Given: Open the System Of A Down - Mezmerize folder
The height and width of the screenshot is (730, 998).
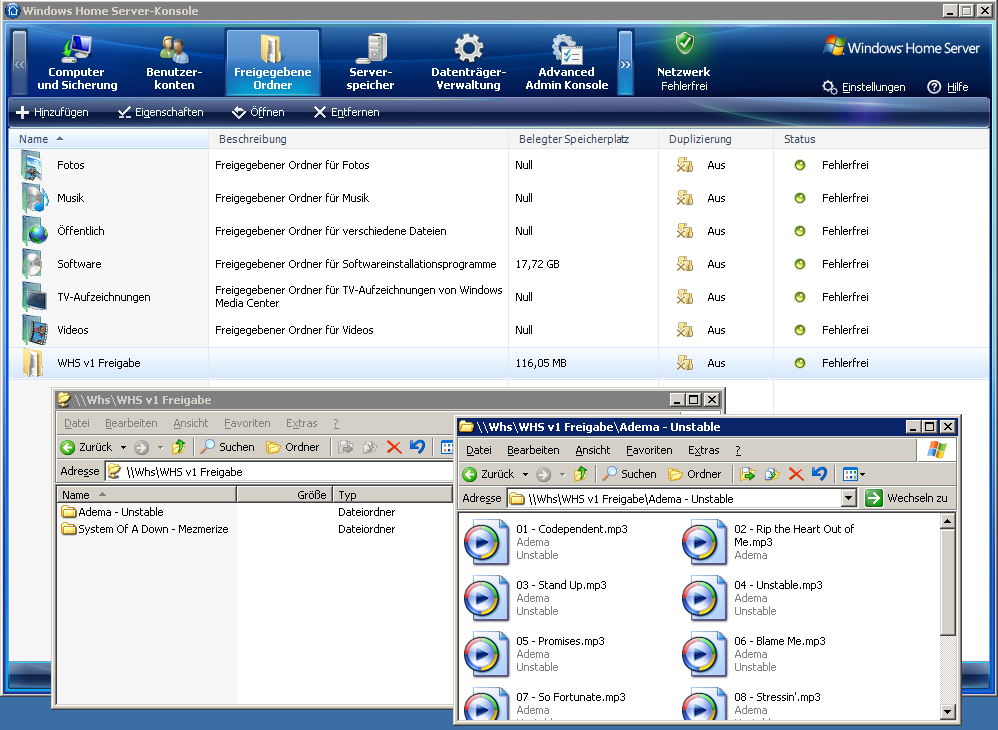Looking at the screenshot, I should click(x=145, y=529).
